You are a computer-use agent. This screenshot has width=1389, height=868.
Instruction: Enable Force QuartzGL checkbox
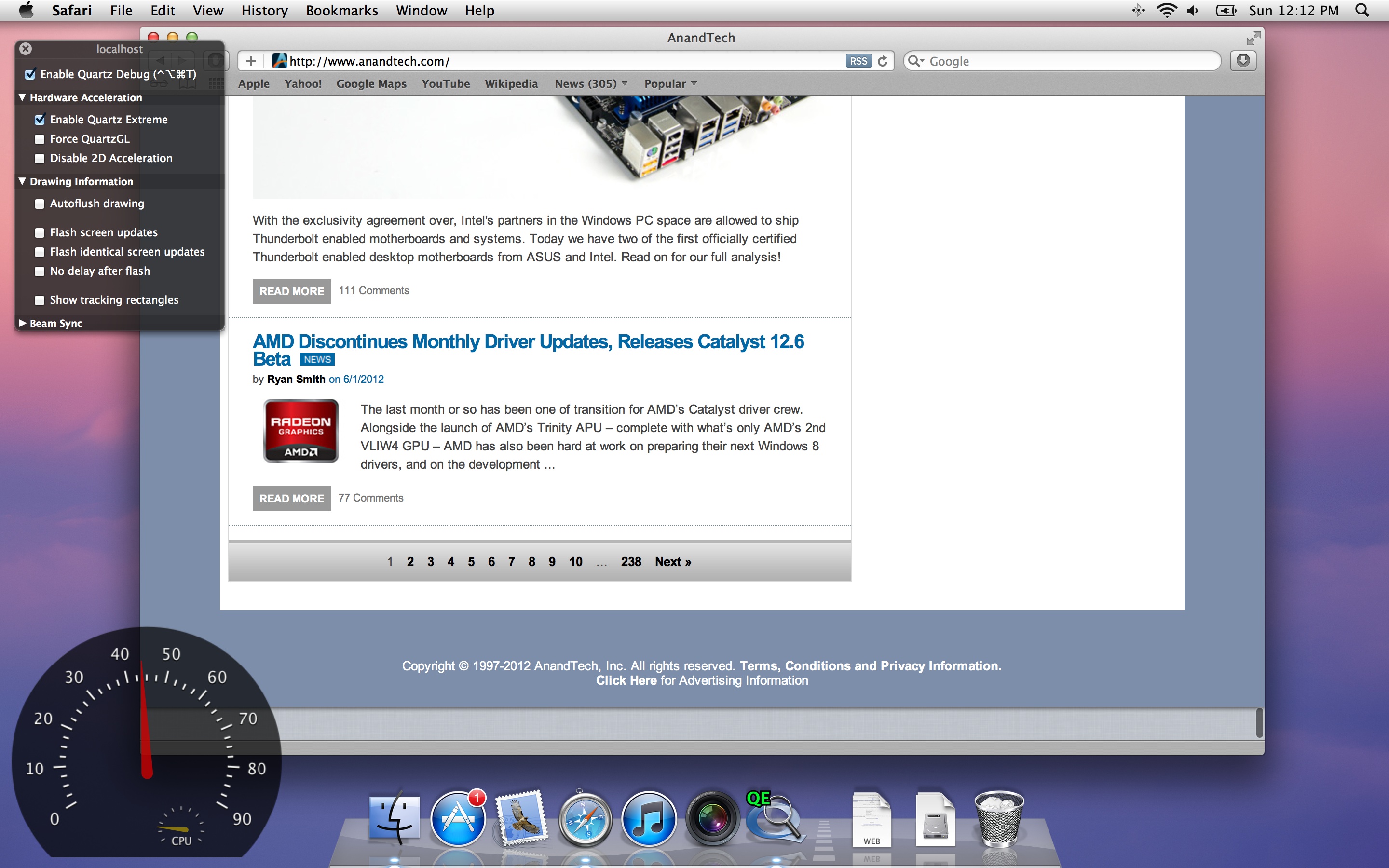pos(40,139)
